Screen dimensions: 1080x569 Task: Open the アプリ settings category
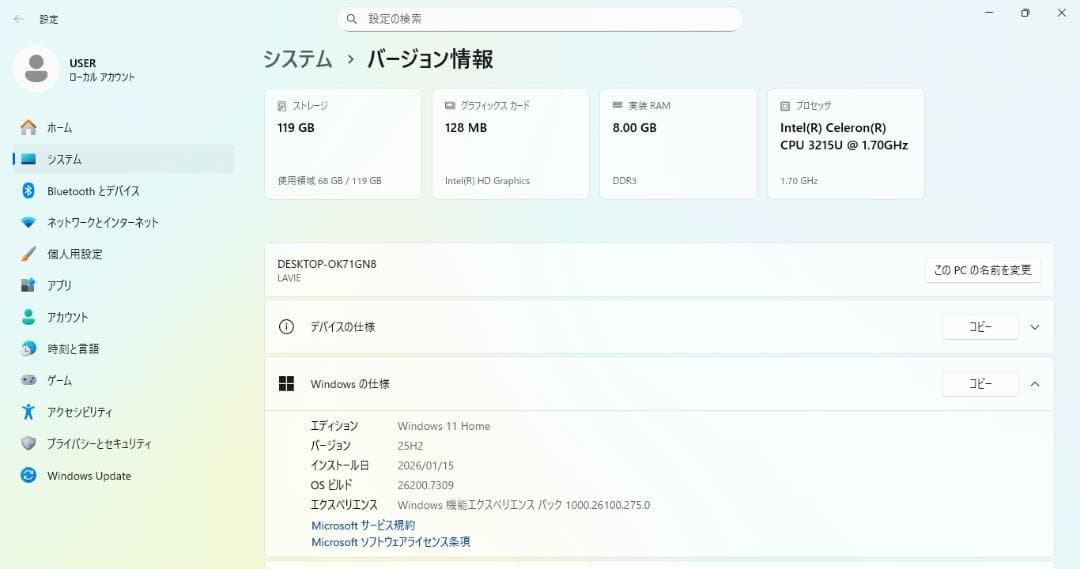[x=123, y=285]
